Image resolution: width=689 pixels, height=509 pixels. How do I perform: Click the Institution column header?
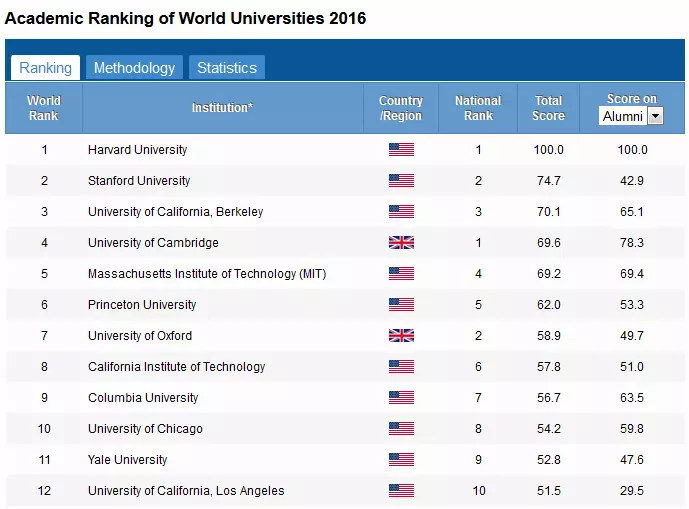click(222, 108)
